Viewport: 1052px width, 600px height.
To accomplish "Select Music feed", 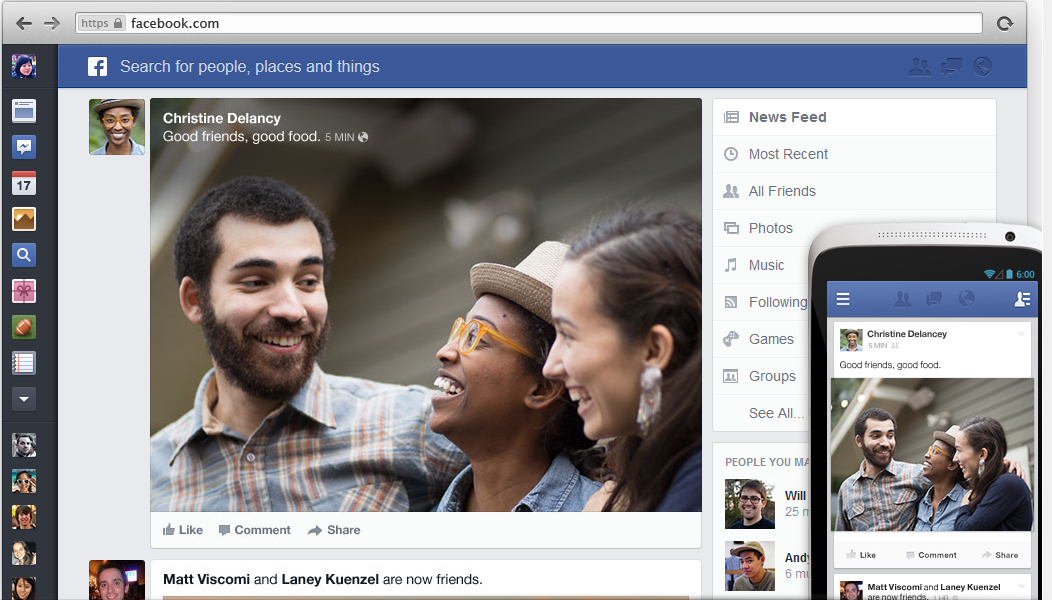I will pos(765,265).
